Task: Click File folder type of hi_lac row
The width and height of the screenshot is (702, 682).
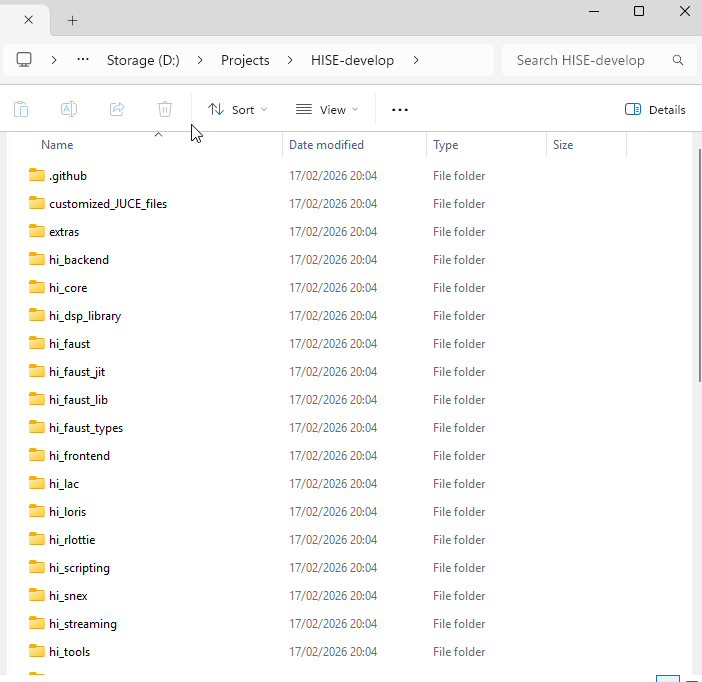Action: pyautogui.click(x=459, y=484)
